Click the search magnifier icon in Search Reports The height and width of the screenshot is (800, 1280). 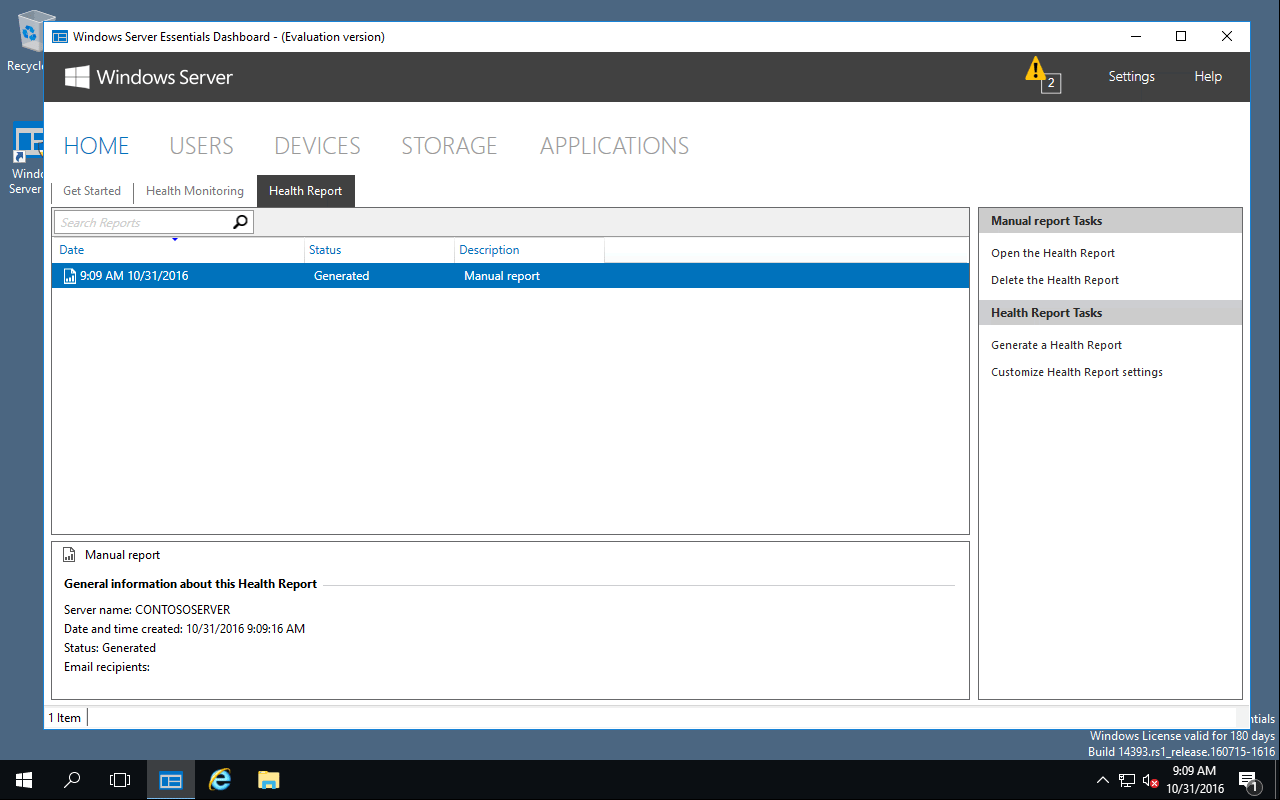(240, 222)
